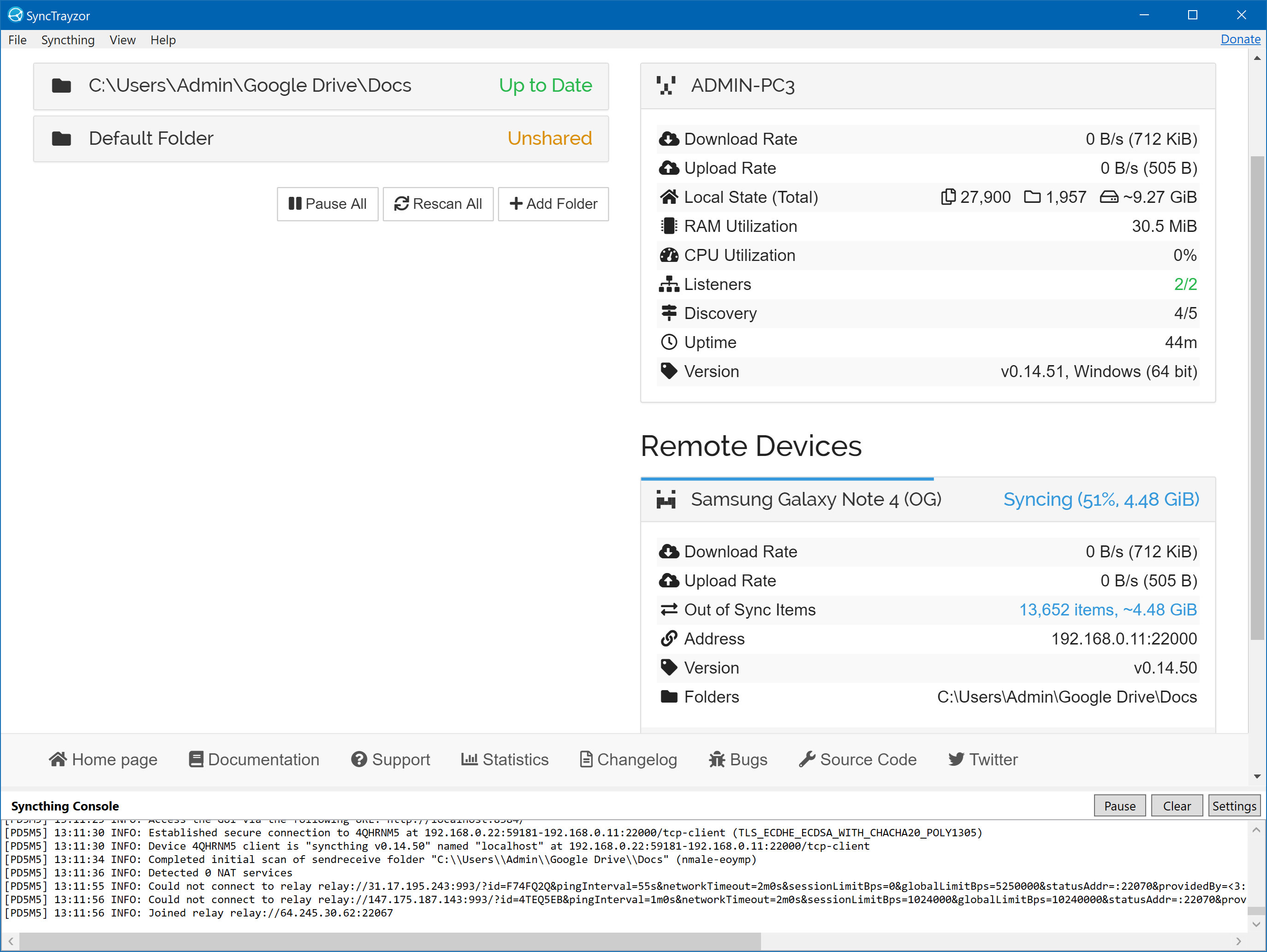Click the RAM Utilization chip icon
Viewport: 1267px width, 952px height.
click(x=668, y=226)
